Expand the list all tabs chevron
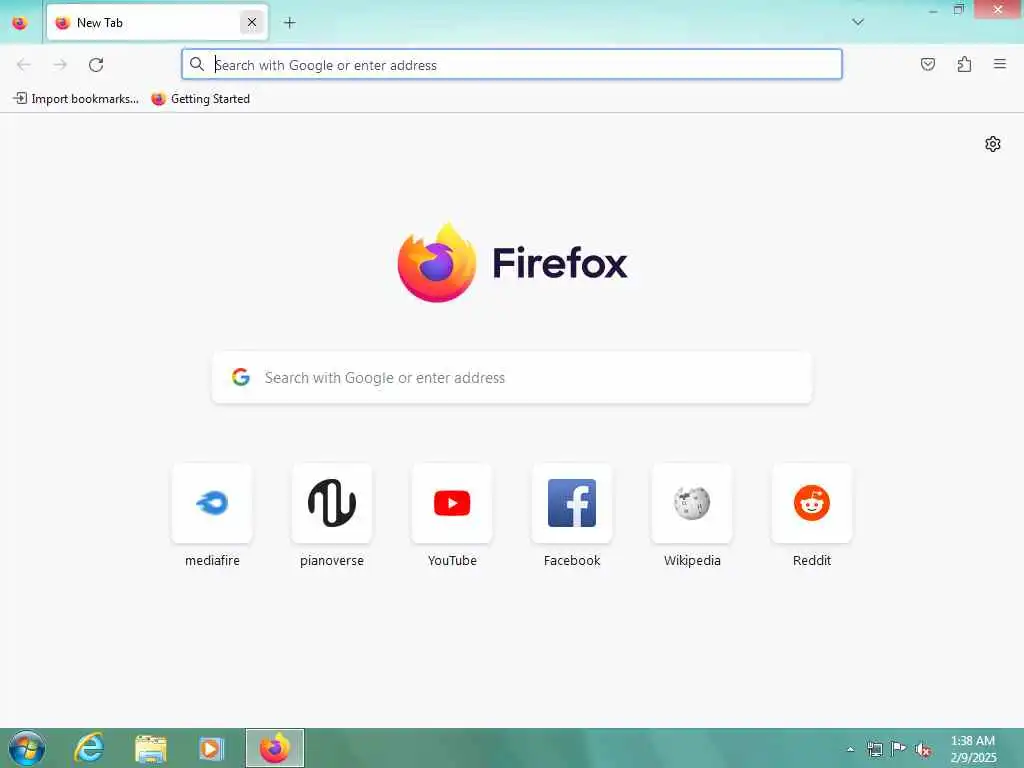Image resolution: width=1024 pixels, height=768 pixels. [857, 22]
